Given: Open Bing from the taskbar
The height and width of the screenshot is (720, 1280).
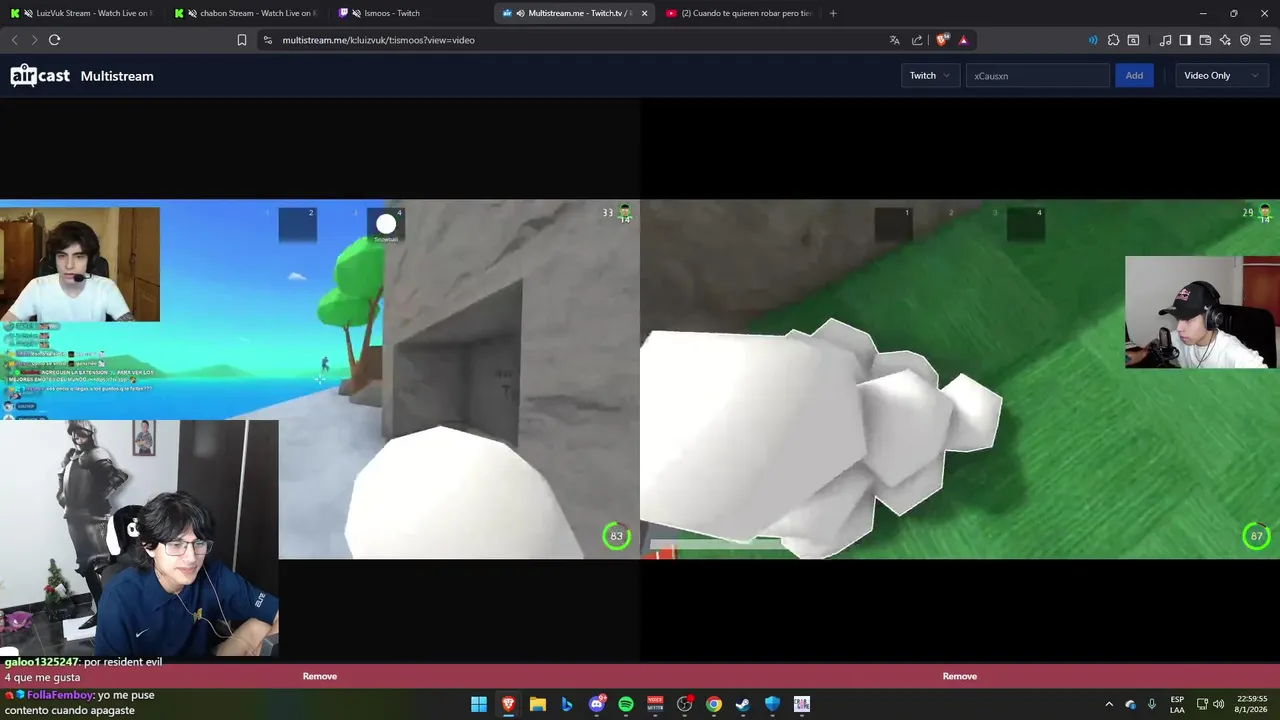Looking at the screenshot, I should [567, 704].
